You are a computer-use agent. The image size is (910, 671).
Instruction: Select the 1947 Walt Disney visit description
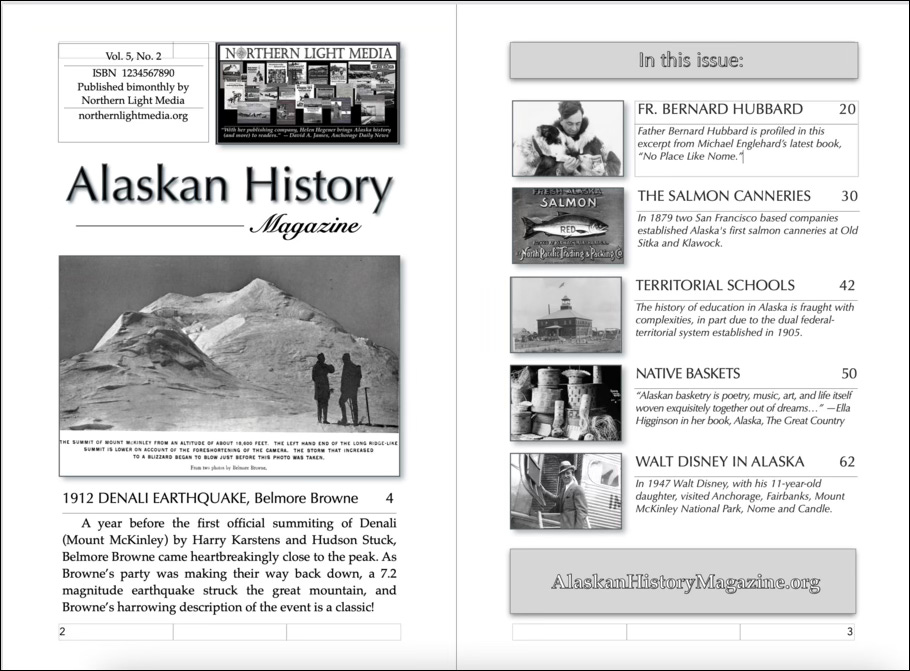click(740, 496)
